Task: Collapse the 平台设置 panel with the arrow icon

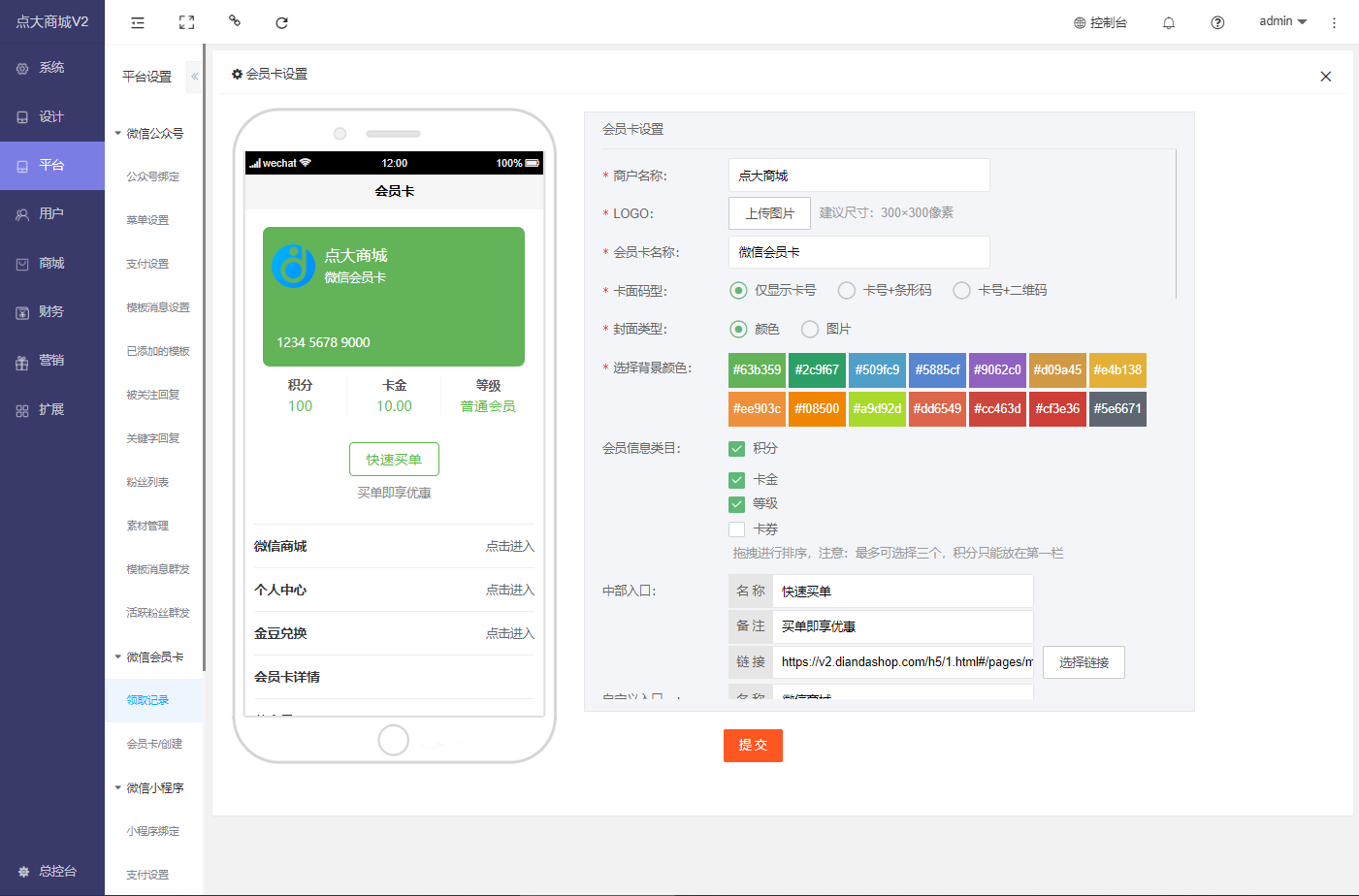Action: click(x=194, y=76)
